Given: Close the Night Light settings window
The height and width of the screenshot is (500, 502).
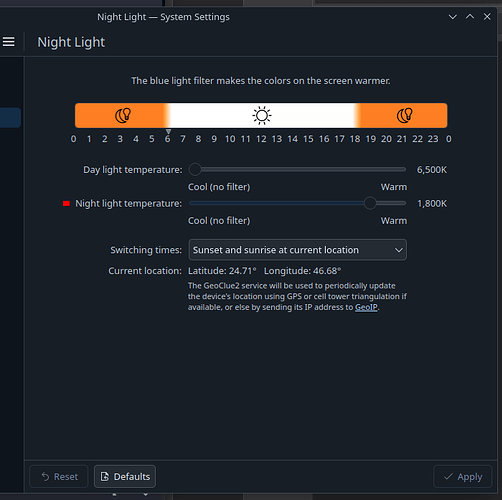Looking at the screenshot, I should (487, 17).
